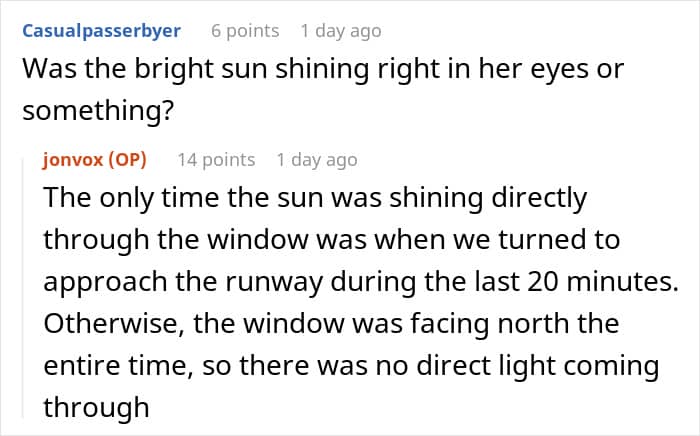Open Casualpasserbyer's user profile
Image resolution: width=700 pixels, height=436 pixels.
pyautogui.click(x=101, y=31)
